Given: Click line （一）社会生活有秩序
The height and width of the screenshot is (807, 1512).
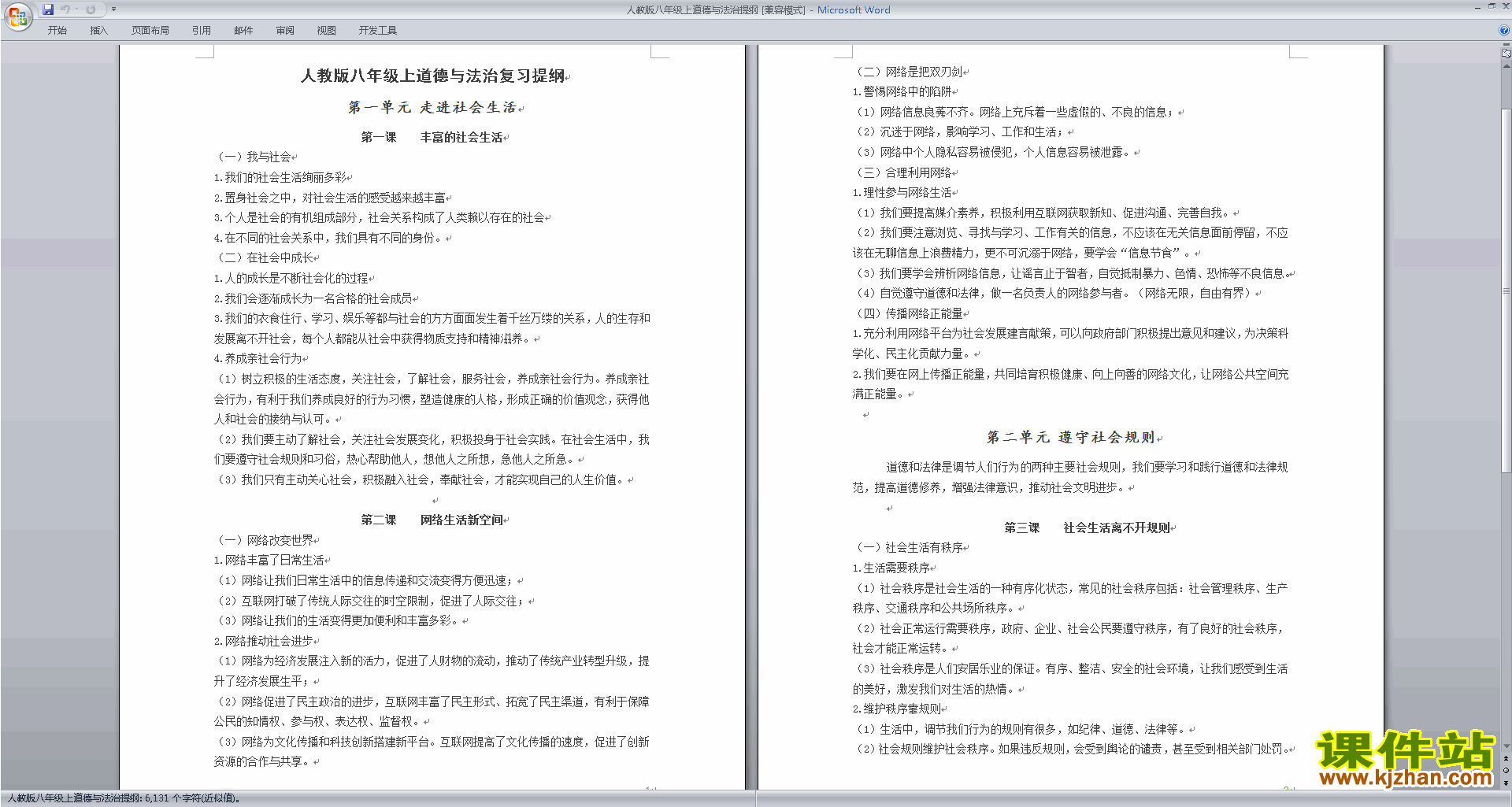Looking at the screenshot, I should (907, 548).
